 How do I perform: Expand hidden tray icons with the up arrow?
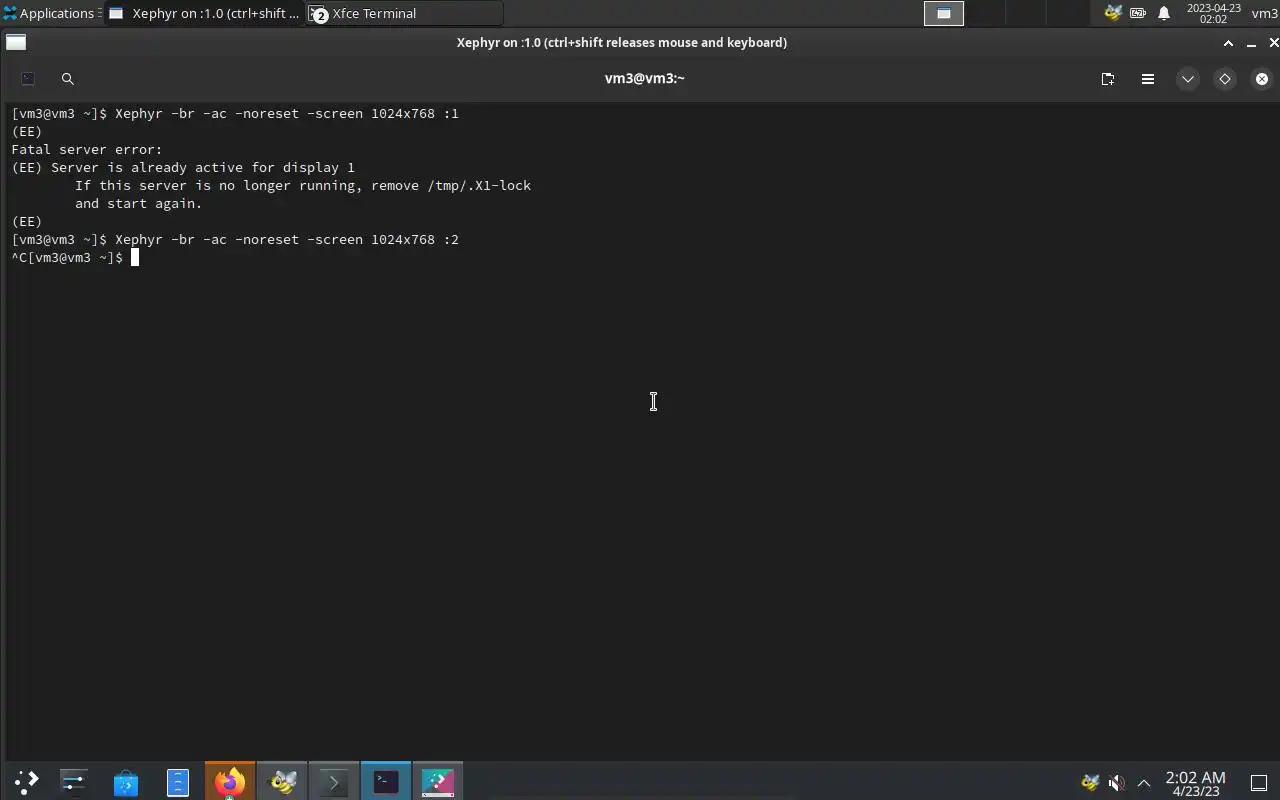[1144, 783]
